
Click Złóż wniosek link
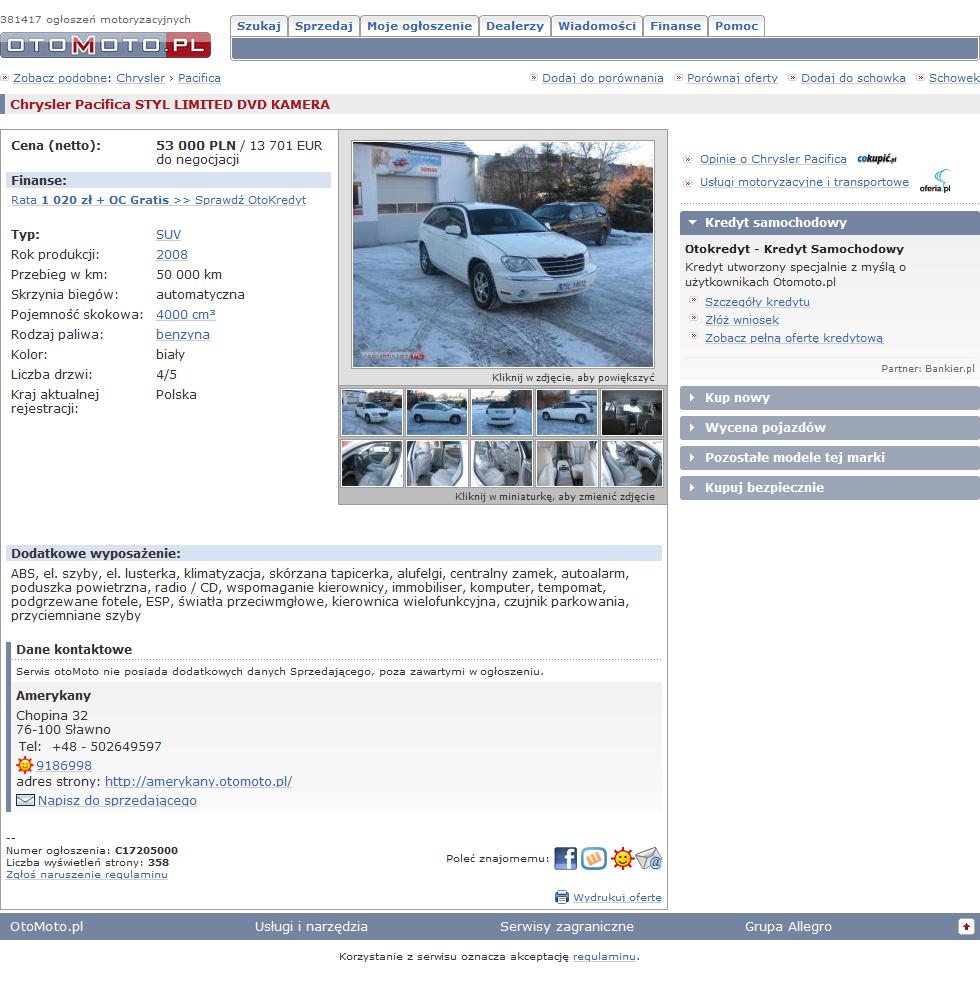click(742, 320)
